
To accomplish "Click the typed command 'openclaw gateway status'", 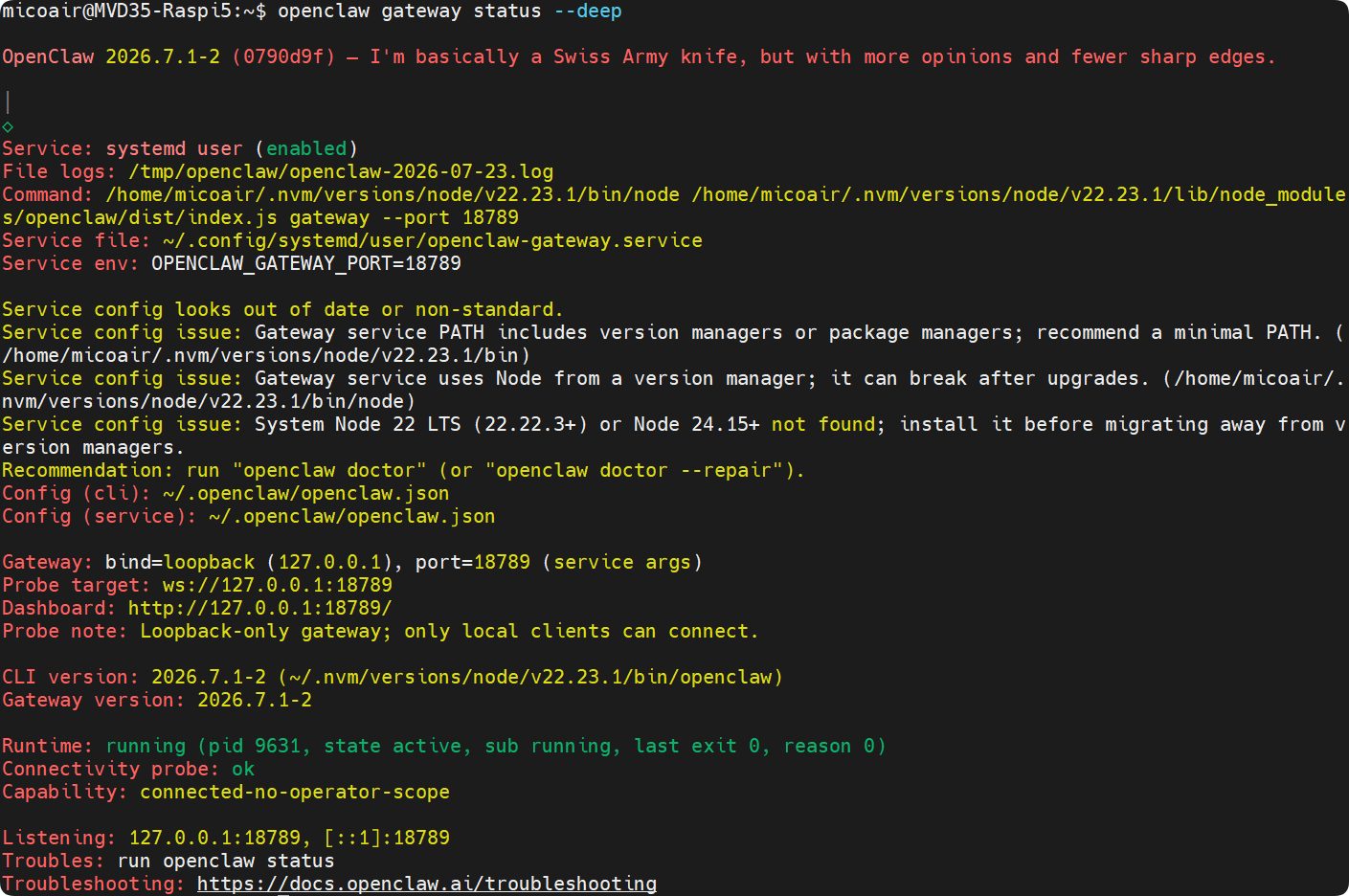I will pyautogui.click(x=410, y=11).
